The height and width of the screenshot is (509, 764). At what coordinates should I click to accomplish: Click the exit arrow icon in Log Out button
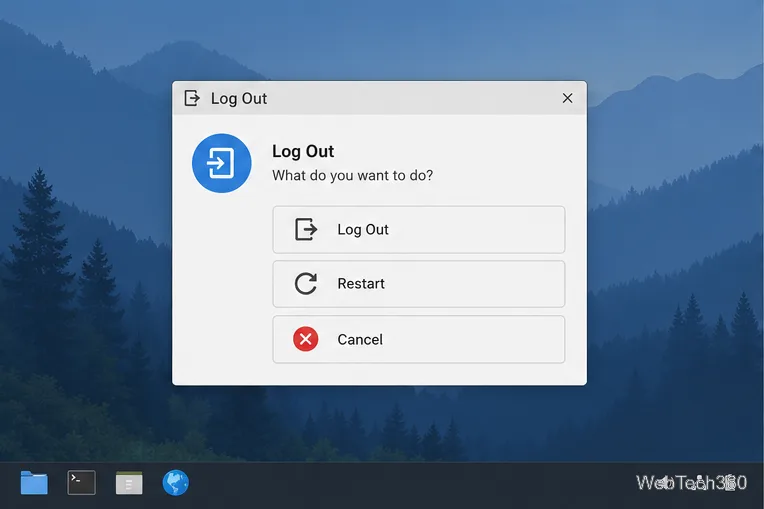[306, 229]
